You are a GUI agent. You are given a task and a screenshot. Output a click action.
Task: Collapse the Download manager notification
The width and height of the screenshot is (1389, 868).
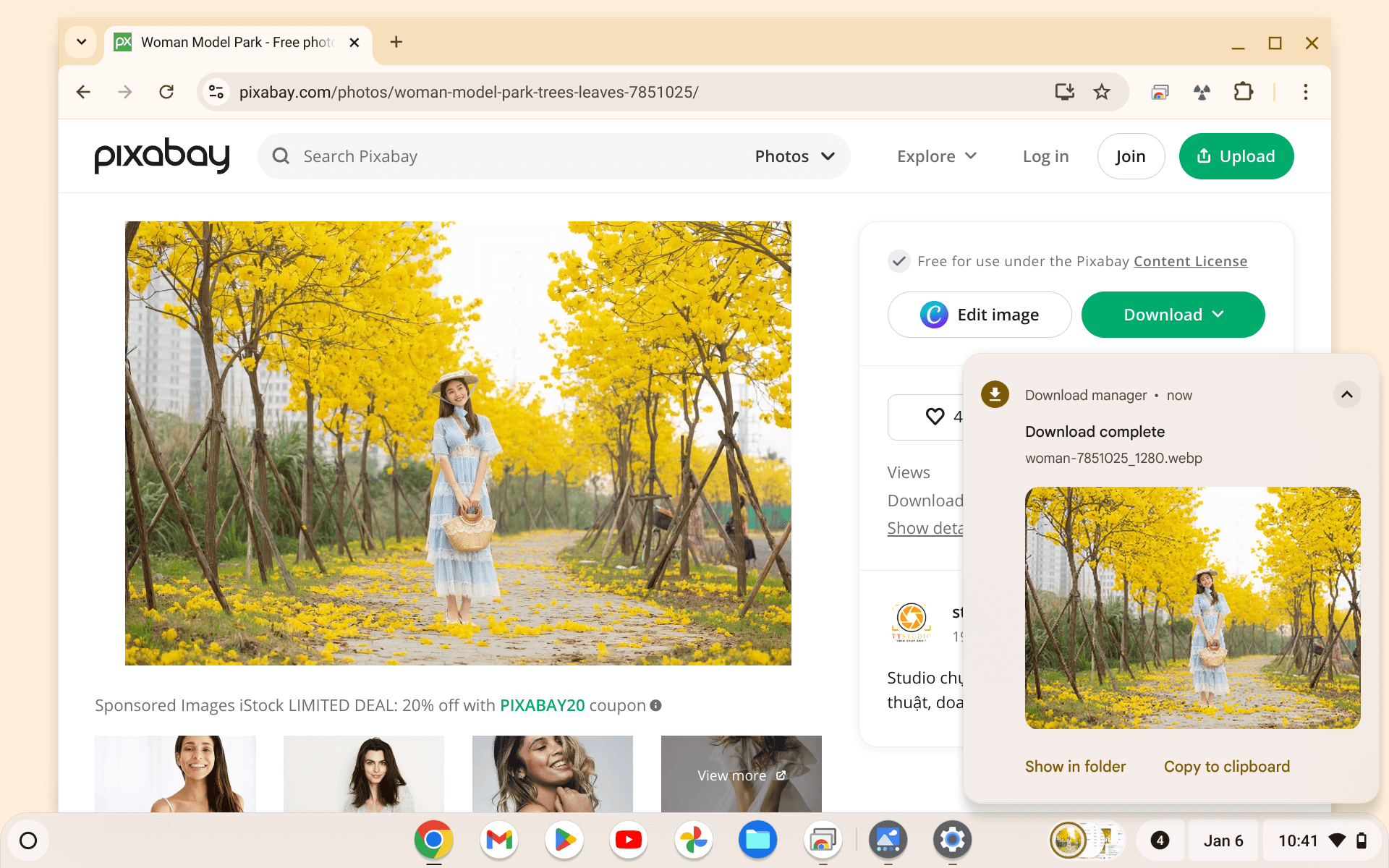pyautogui.click(x=1346, y=394)
